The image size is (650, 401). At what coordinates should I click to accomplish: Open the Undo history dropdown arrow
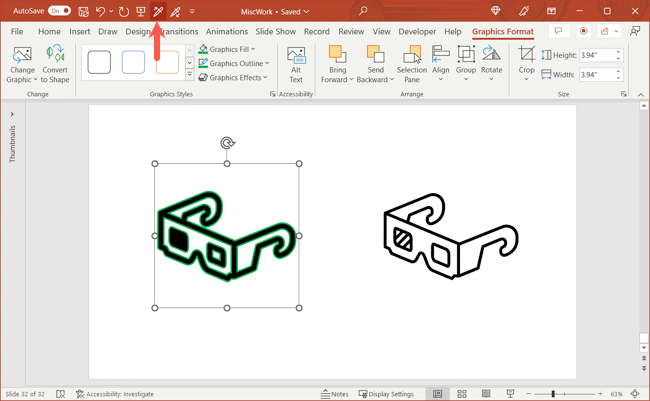coord(111,11)
